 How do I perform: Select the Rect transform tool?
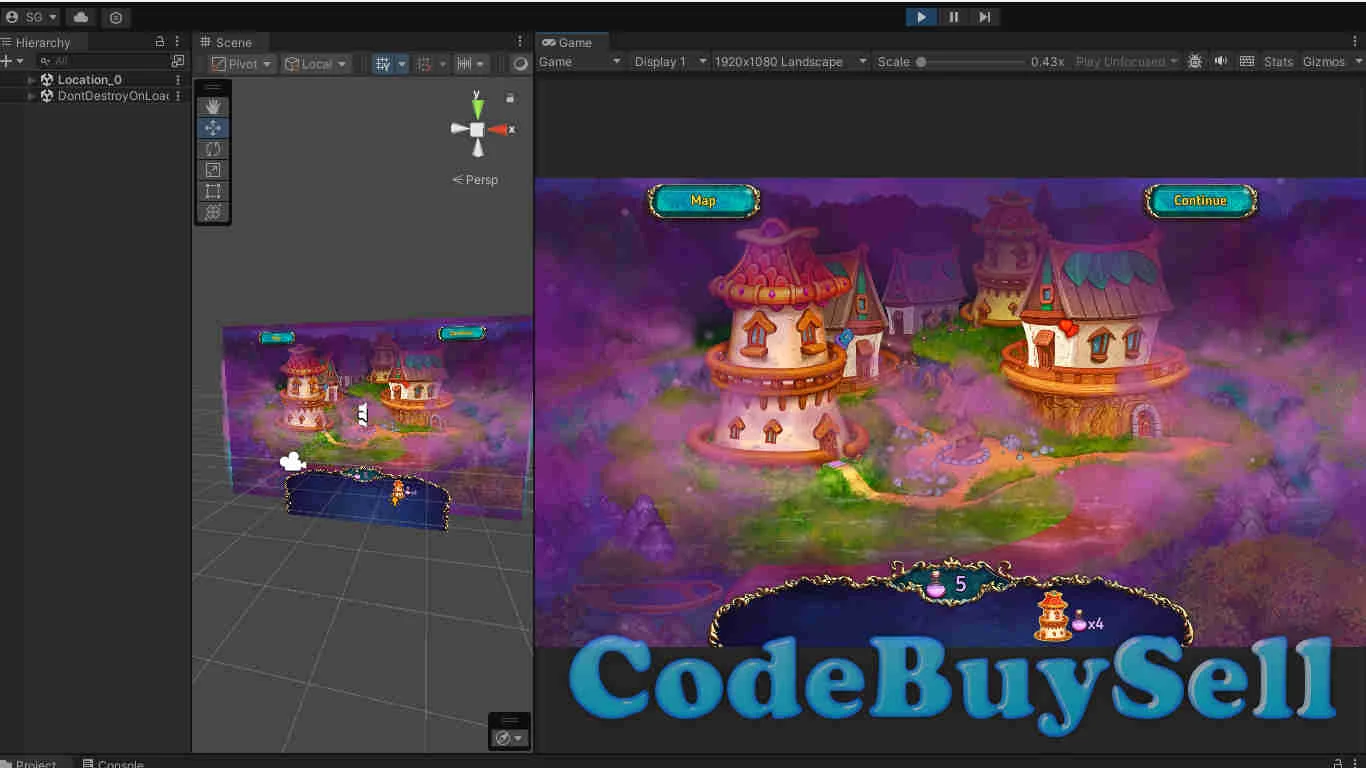pyautogui.click(x=212, y=191)
